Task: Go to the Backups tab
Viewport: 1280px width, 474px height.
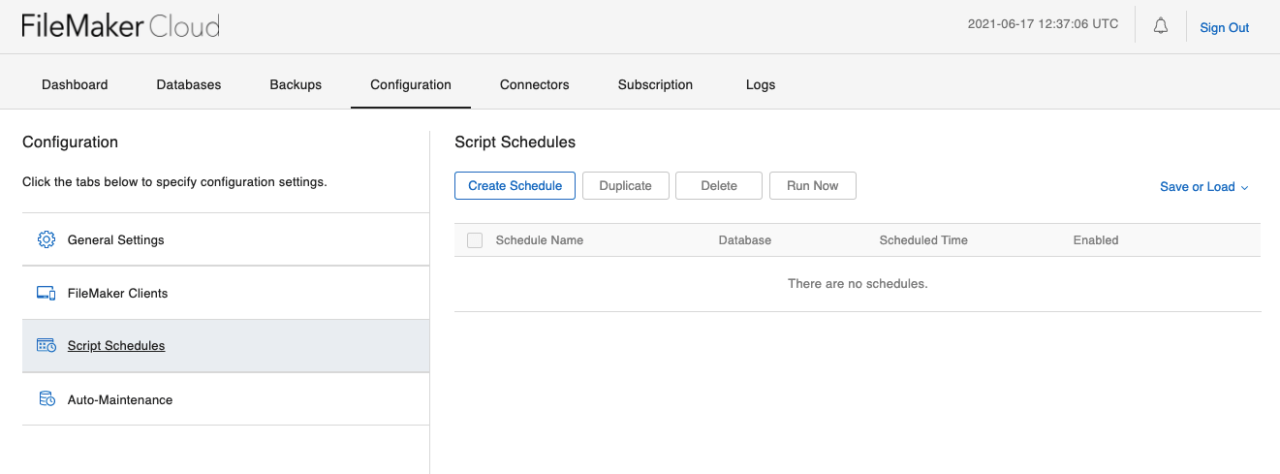Action: 296,85
